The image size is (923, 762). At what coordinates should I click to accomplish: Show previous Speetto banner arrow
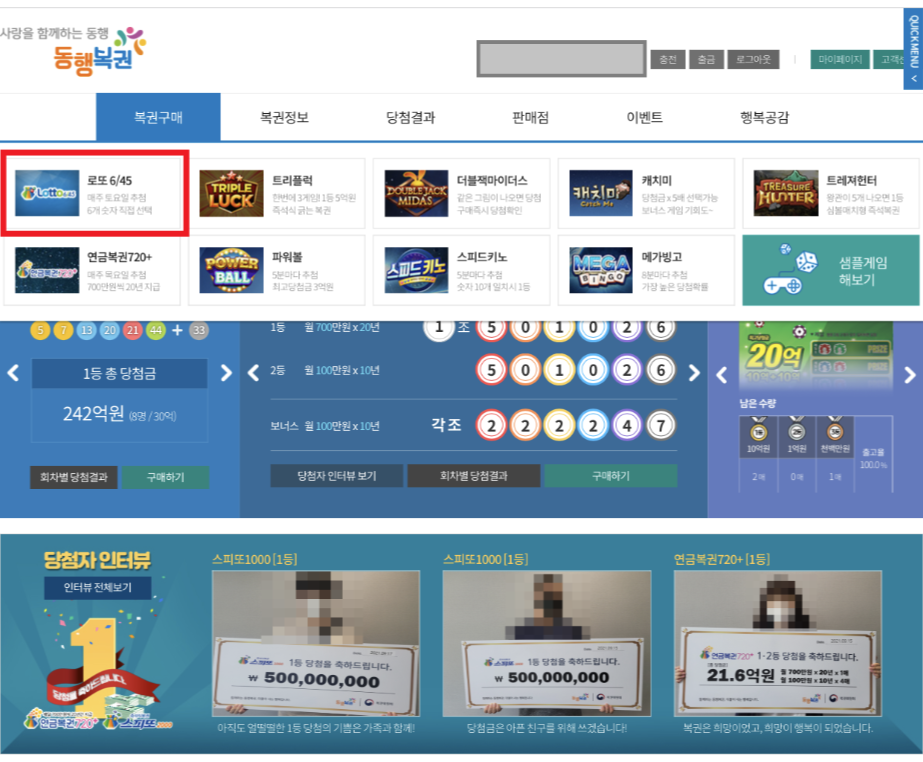(x=722, y=375)
